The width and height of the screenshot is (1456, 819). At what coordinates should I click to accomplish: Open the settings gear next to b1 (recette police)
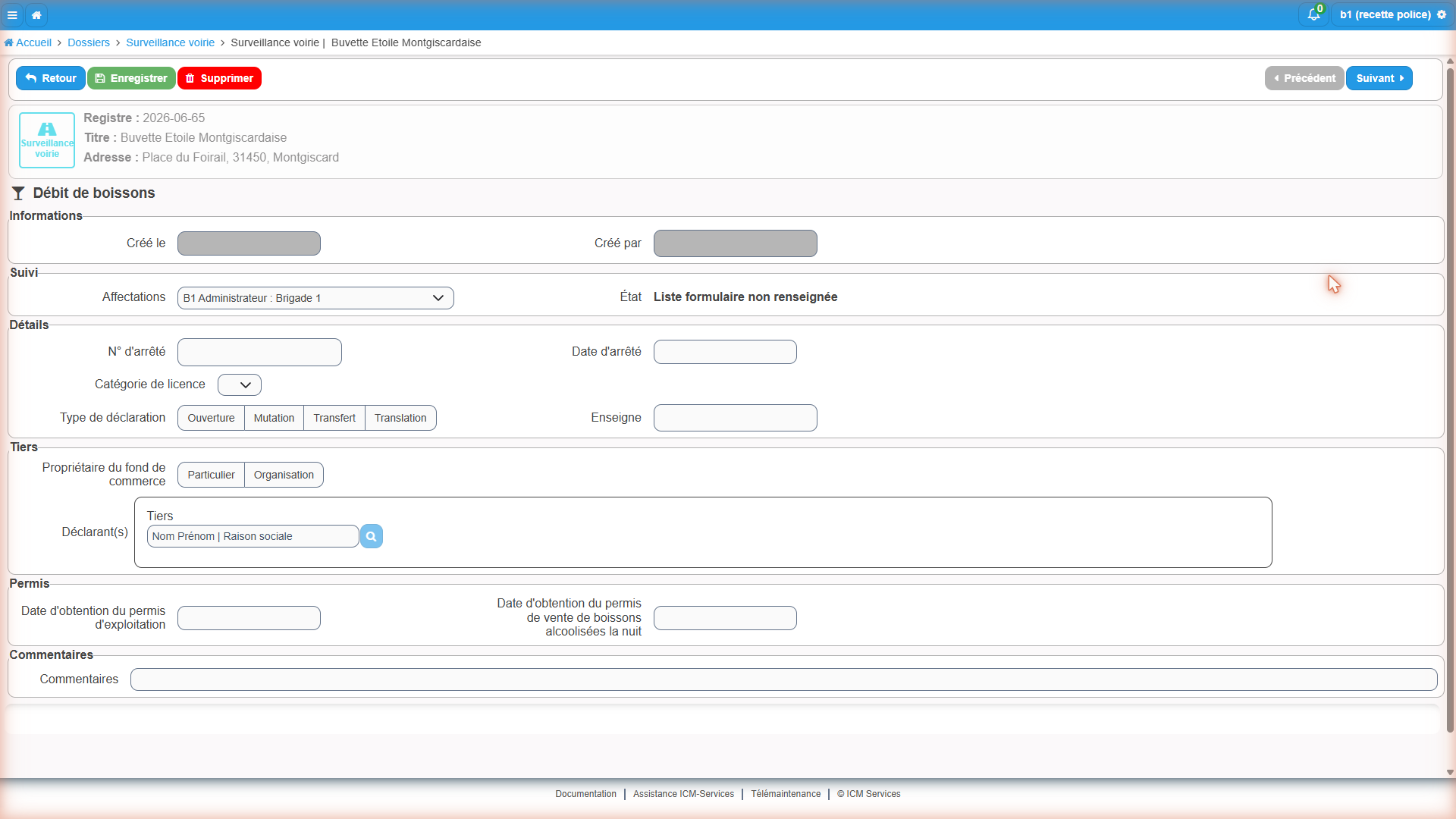[x=1442, y=14]
